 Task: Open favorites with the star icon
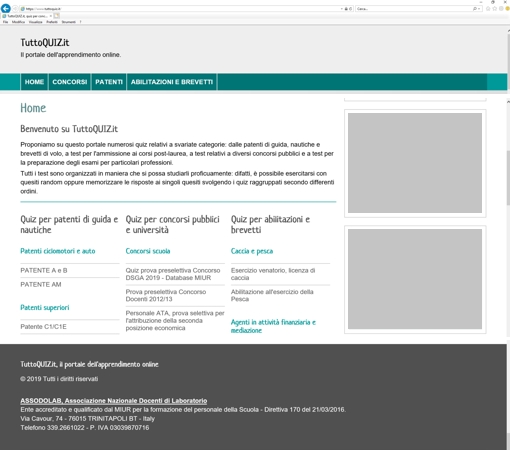495,9
